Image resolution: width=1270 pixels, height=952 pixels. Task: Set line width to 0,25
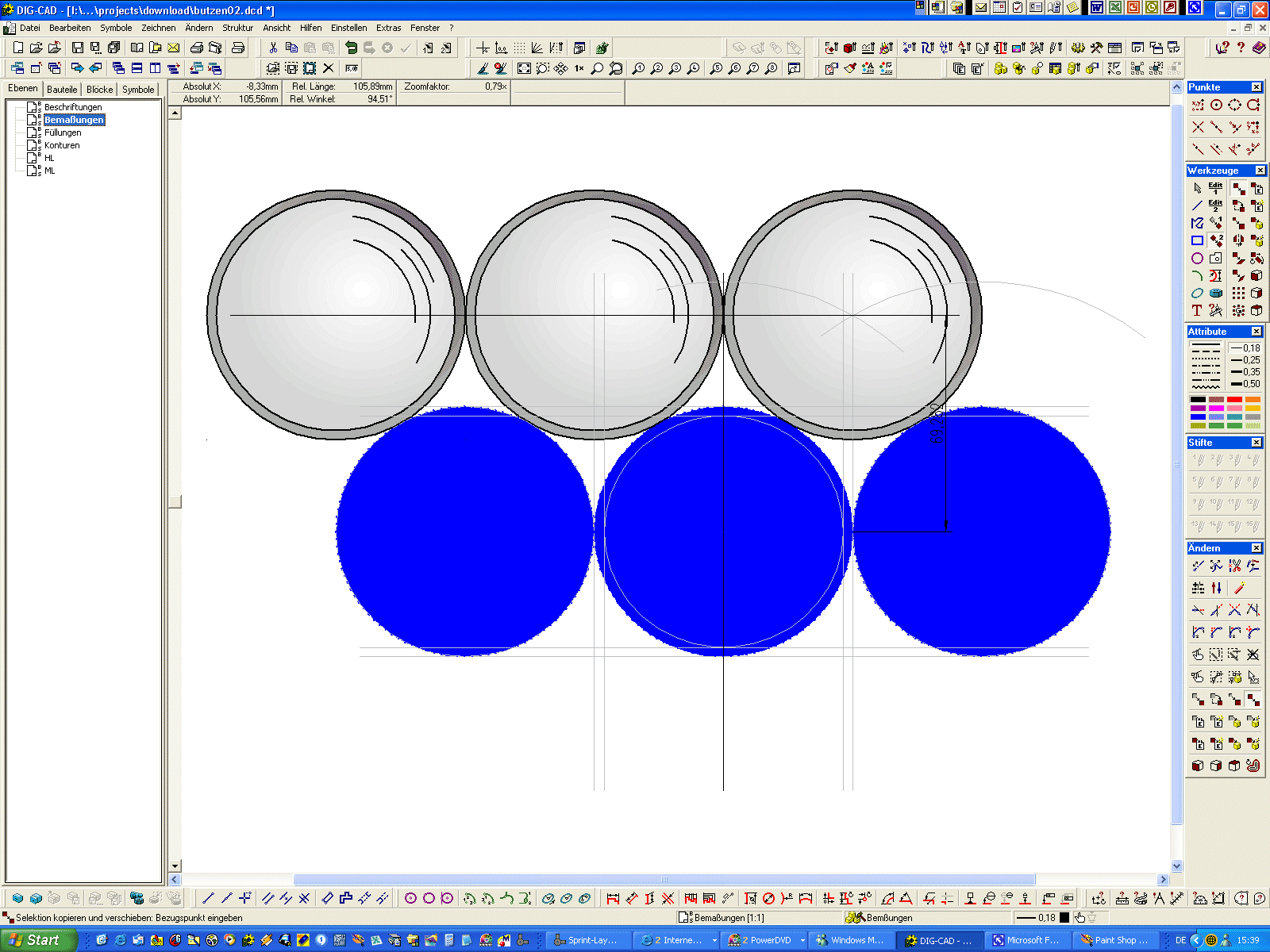(x=1245, y=360)
